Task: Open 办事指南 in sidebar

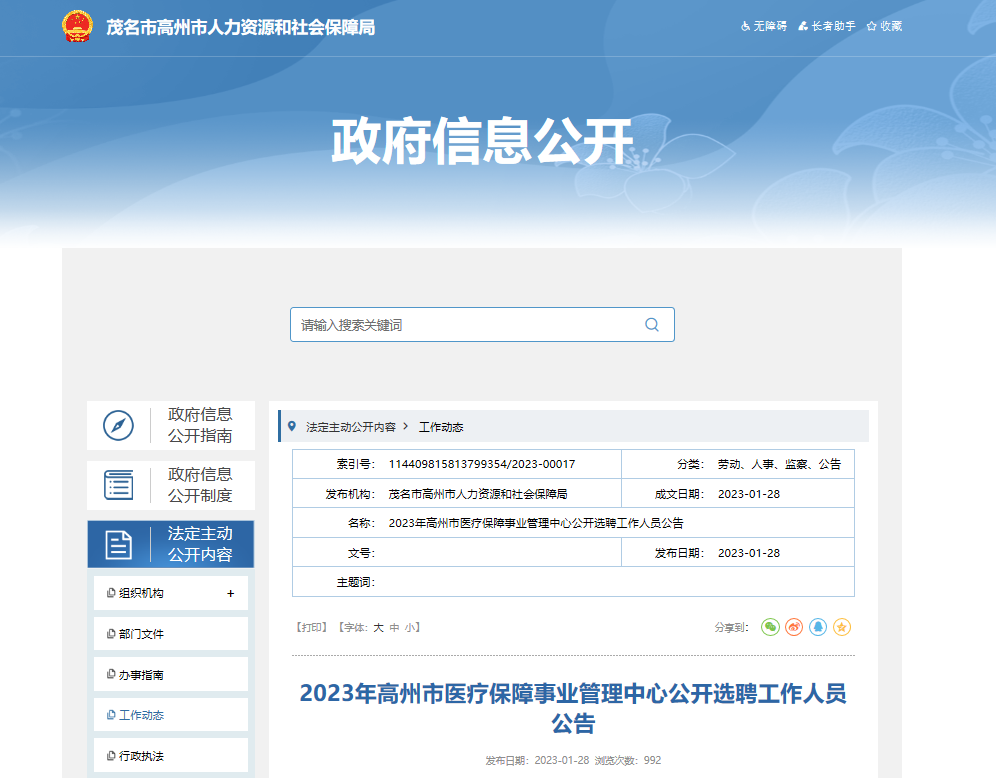Action: tap(141, 675)
